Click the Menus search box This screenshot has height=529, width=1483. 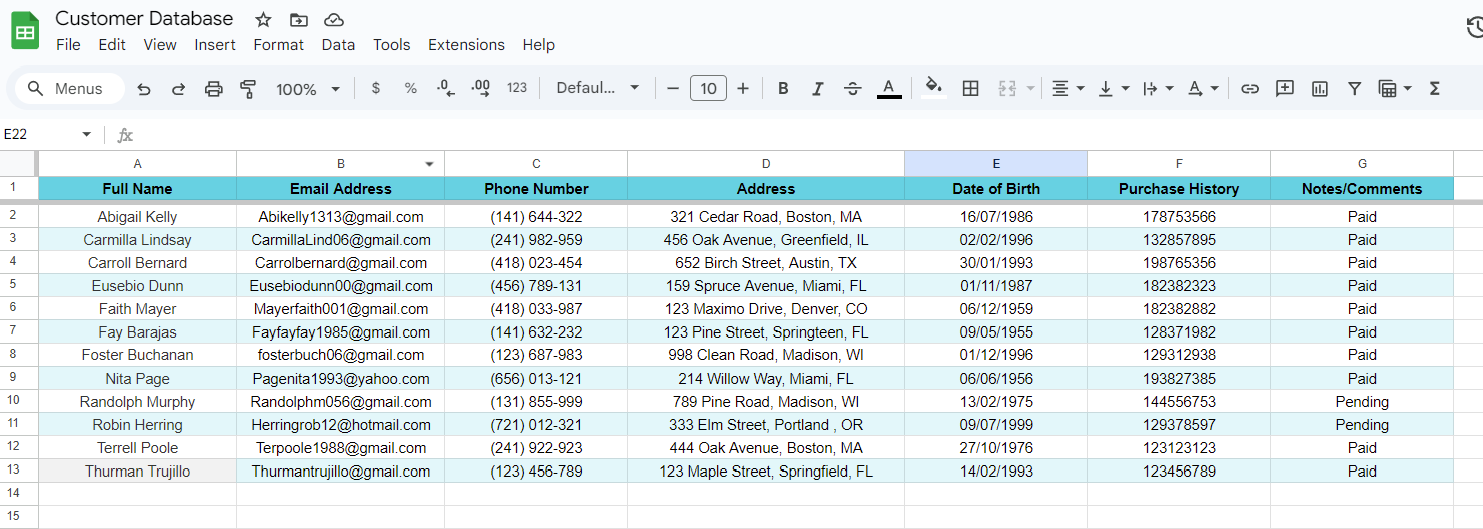pos(70,89)
